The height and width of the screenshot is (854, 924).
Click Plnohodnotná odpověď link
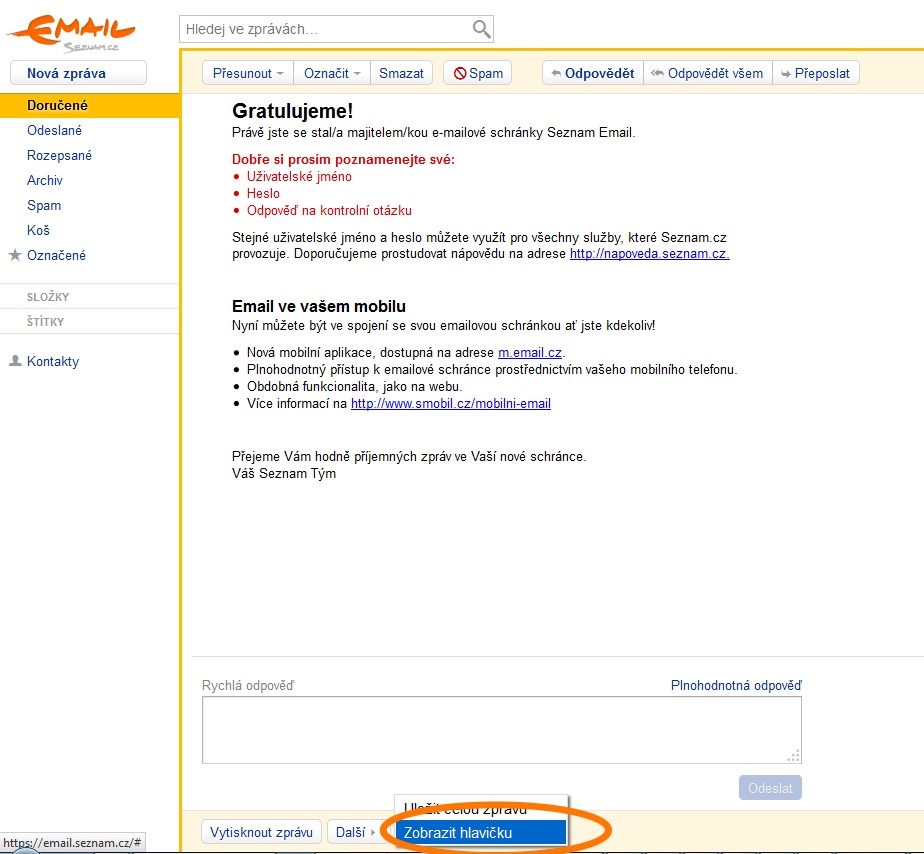735,686
